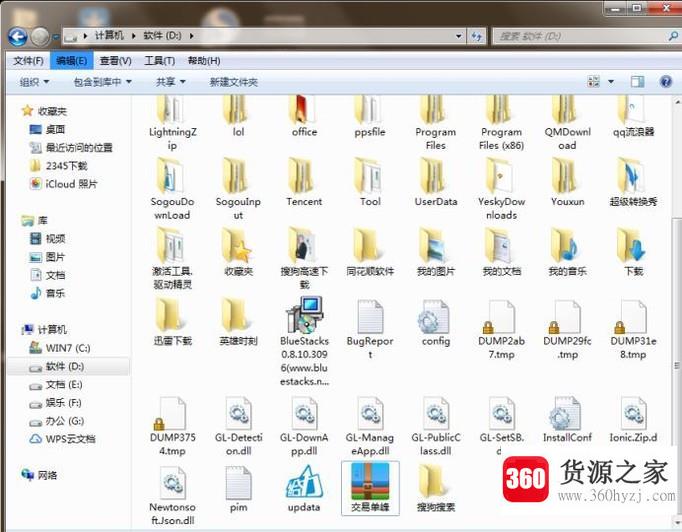Select the 我的音乐 folder
682x532 pixels.
(567, 252)
